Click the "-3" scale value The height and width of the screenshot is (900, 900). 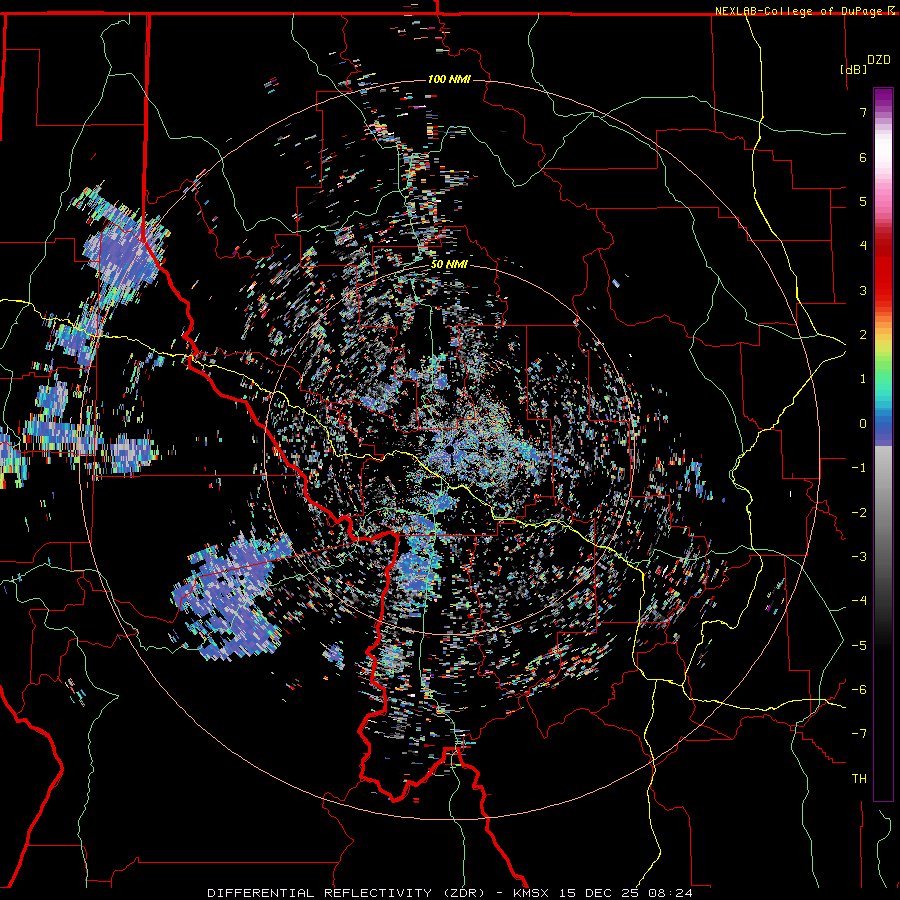click(x=859, y=557)
